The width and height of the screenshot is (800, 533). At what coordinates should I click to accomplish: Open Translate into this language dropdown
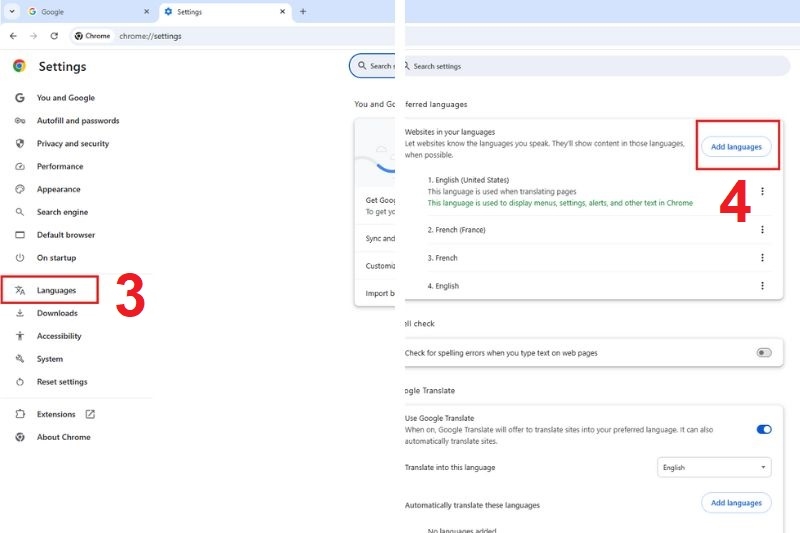tap(714, 468)
